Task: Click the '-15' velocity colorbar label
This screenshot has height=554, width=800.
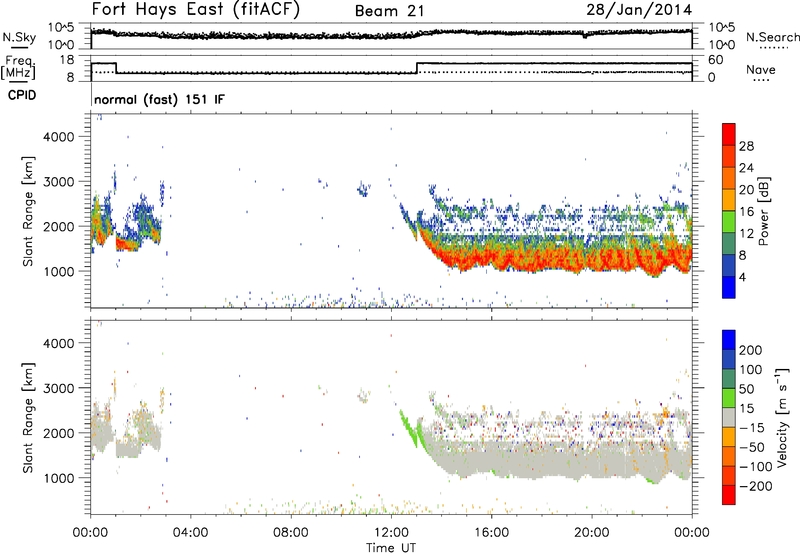Action: point(752,428)
